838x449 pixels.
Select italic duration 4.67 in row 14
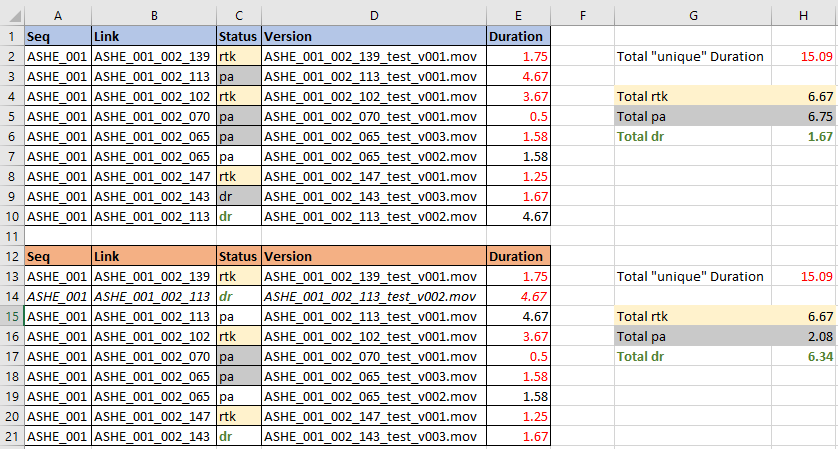click(x=518, y=296)
